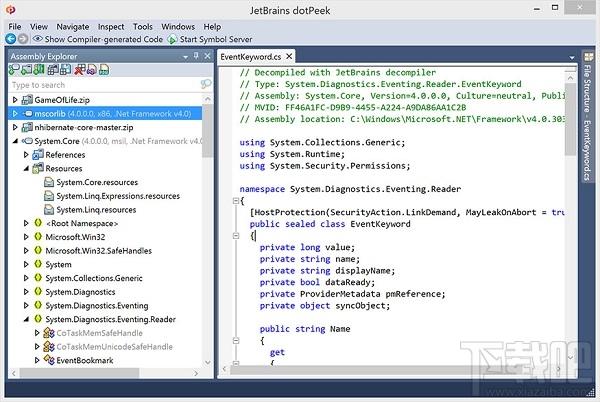Image resolution: width=600 pixels, height=402 pixels.
Task: Open assembly via first Assembly Explorer toolbar icon
Action: click(14, 70)
